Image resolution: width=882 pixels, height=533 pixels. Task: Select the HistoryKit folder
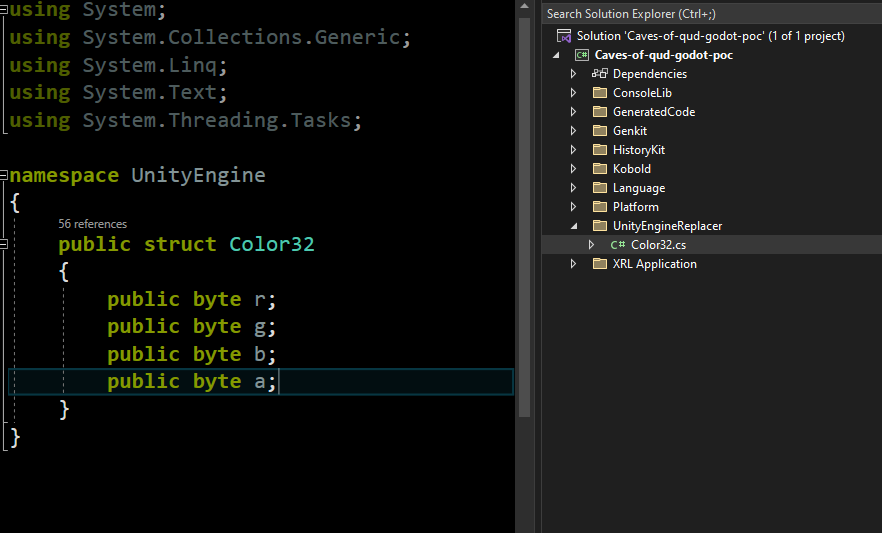tap(638, 150)
